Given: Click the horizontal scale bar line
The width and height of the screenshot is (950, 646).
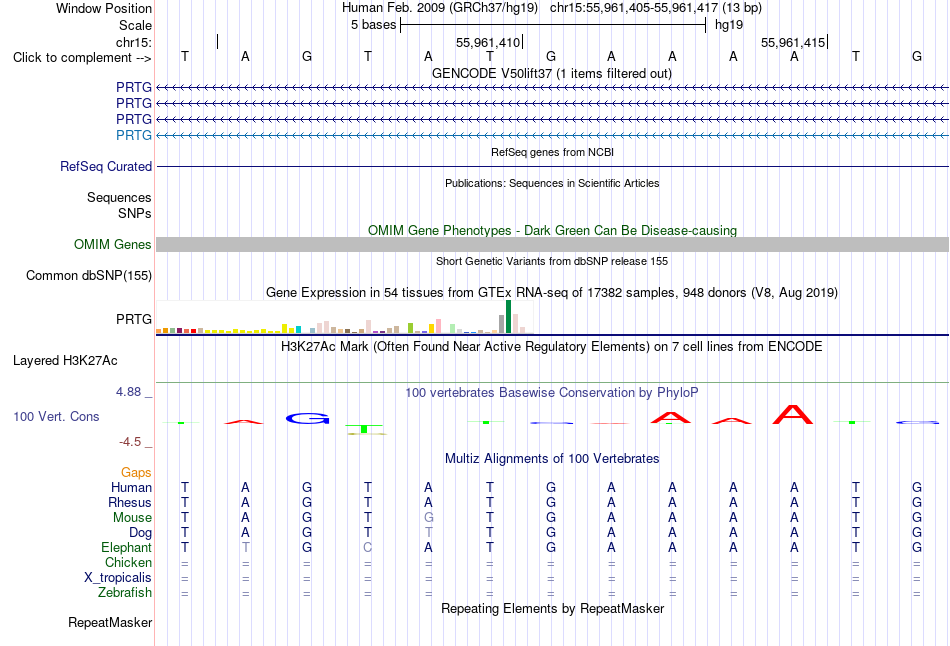Looking at the screenshot, I should [553, 25].
